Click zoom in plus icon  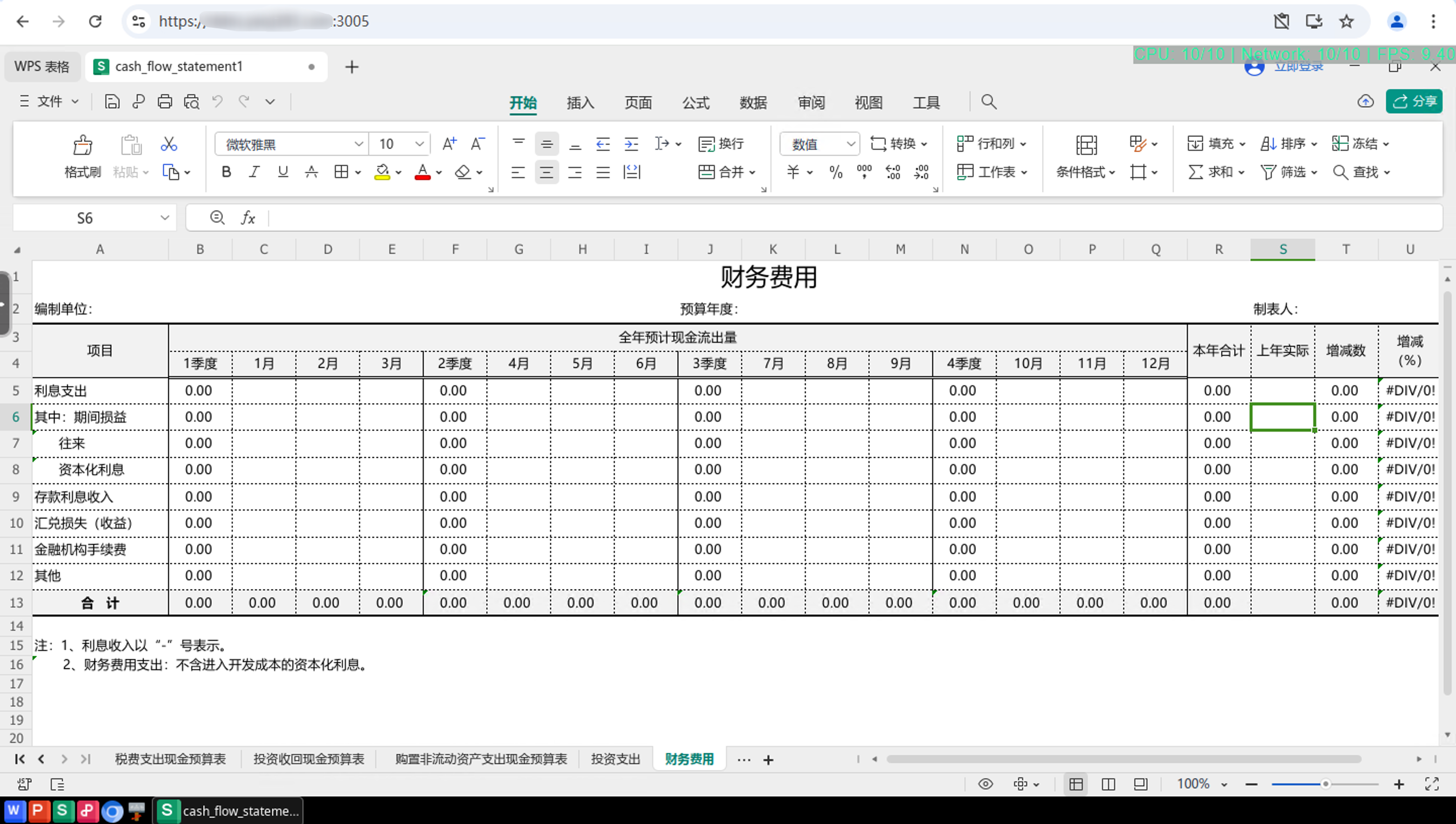(x=1399, y=784)
